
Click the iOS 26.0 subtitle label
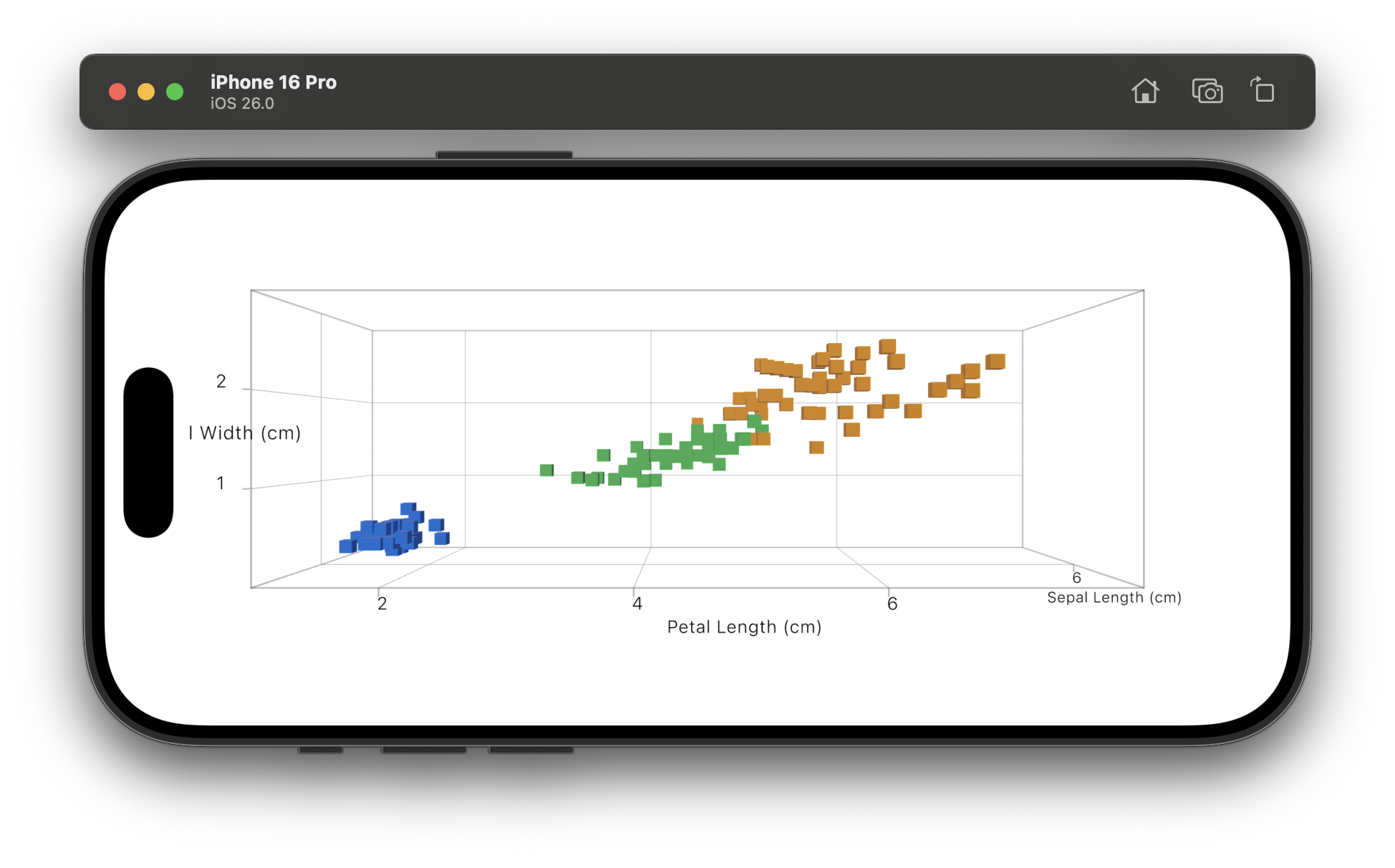pos(242,104)
